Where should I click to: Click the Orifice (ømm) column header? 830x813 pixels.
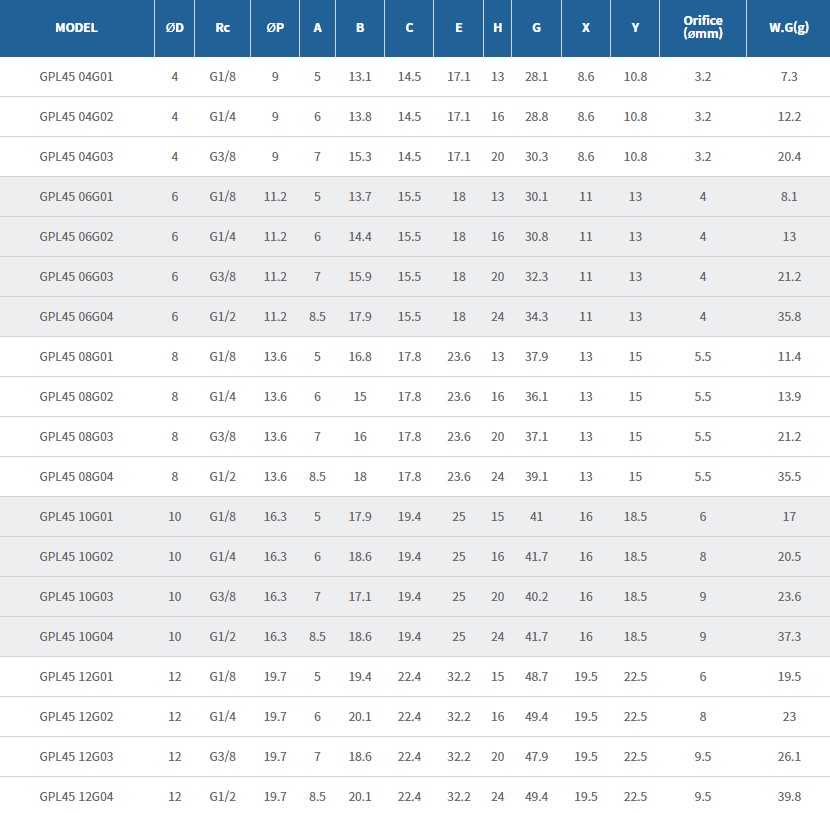[x=702, y=28]
